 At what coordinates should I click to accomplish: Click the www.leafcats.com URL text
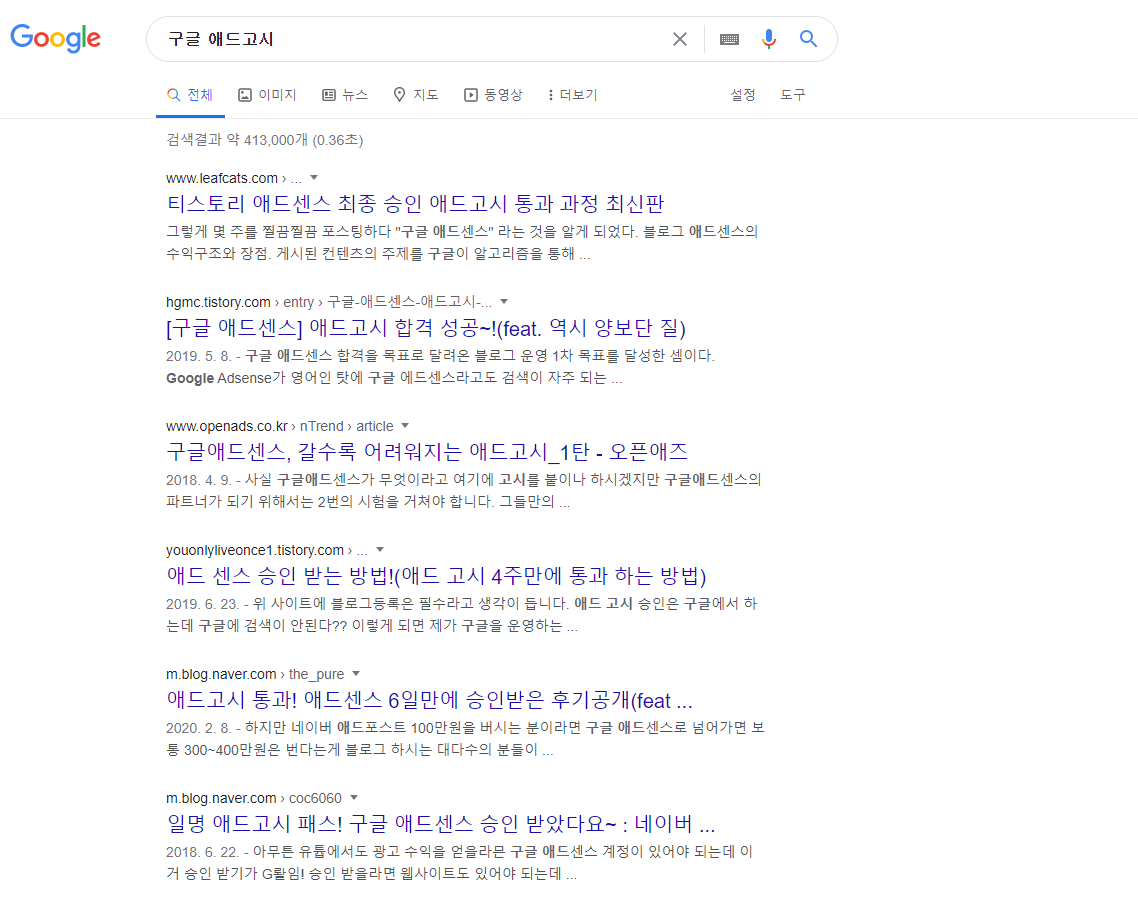point(222,179)
